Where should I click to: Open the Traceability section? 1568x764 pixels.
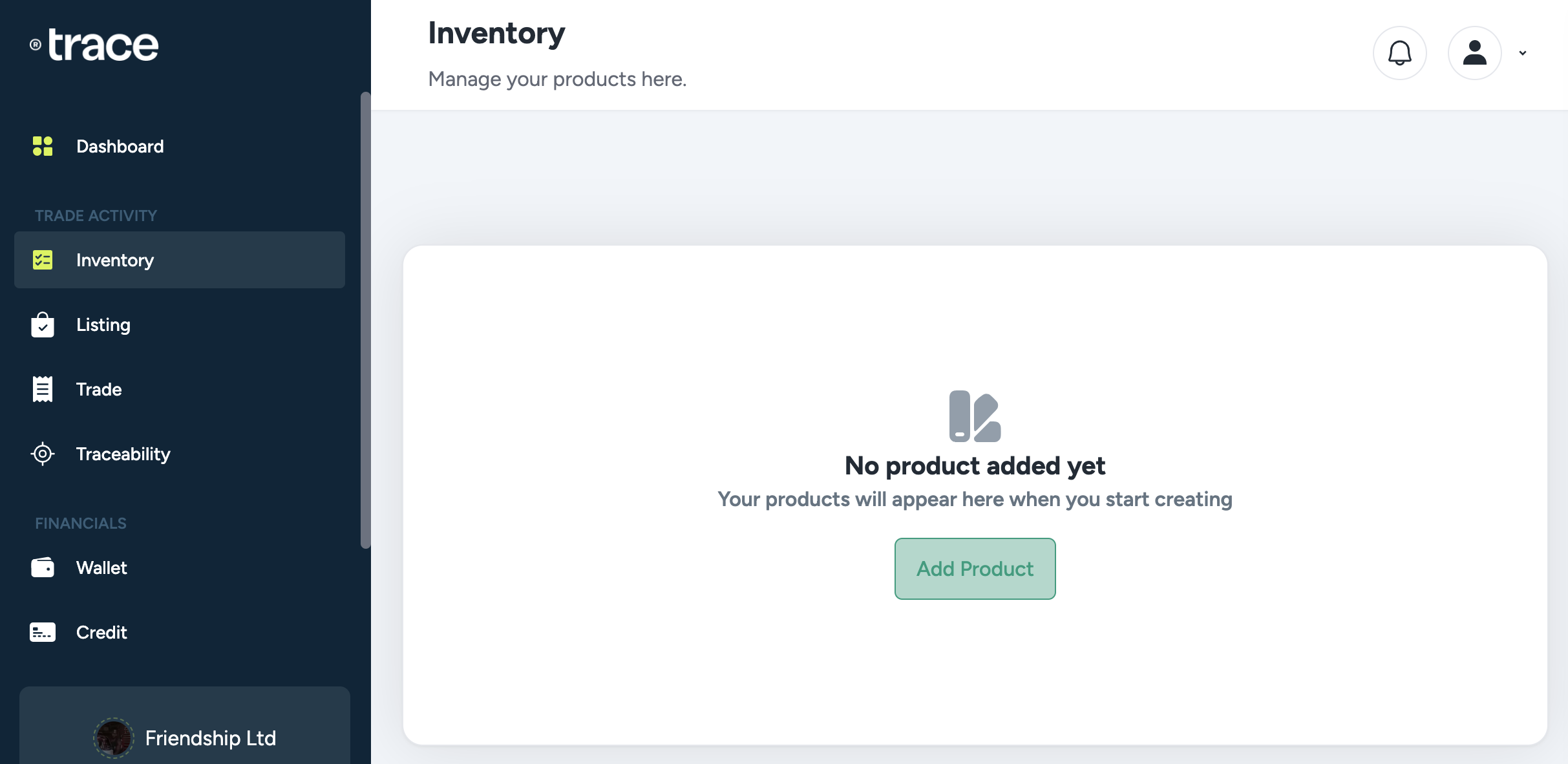tap(123, 454)
